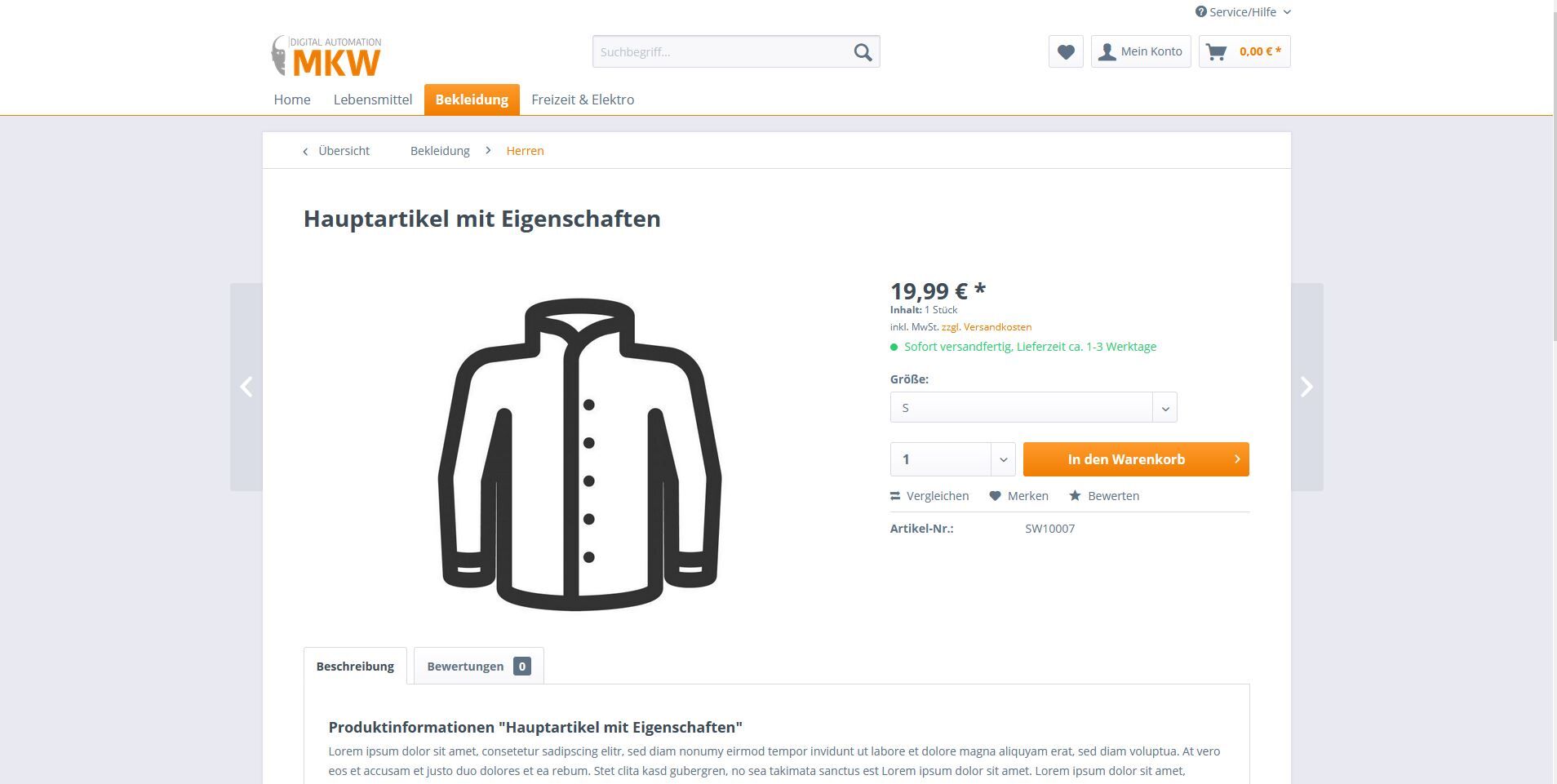
Task: Click Merken to save product
Action: [1018, 496]
